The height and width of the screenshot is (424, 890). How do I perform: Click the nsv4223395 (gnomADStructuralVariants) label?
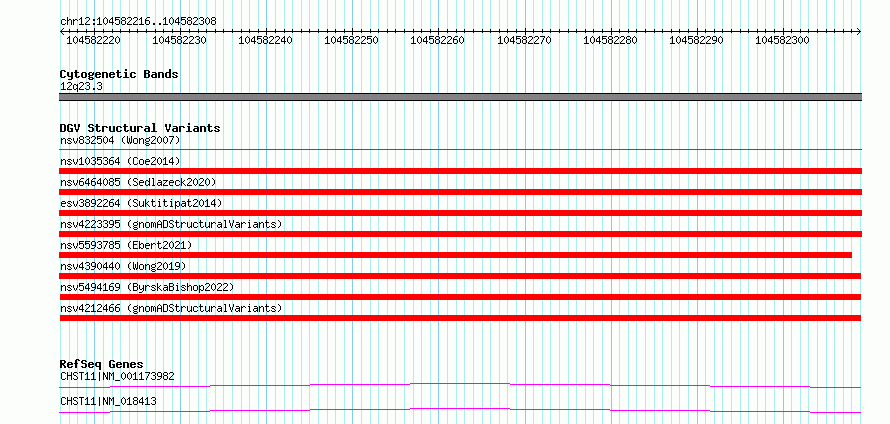click(171, 224)
